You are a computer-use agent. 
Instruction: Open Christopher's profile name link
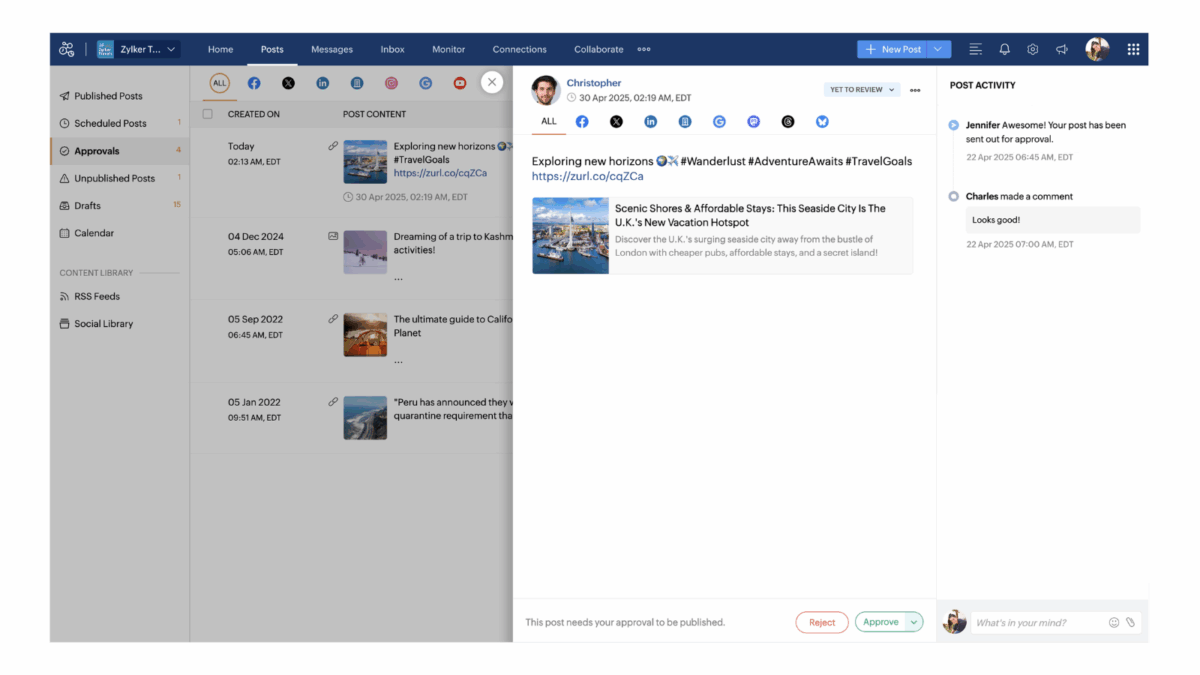coord(594,83)
